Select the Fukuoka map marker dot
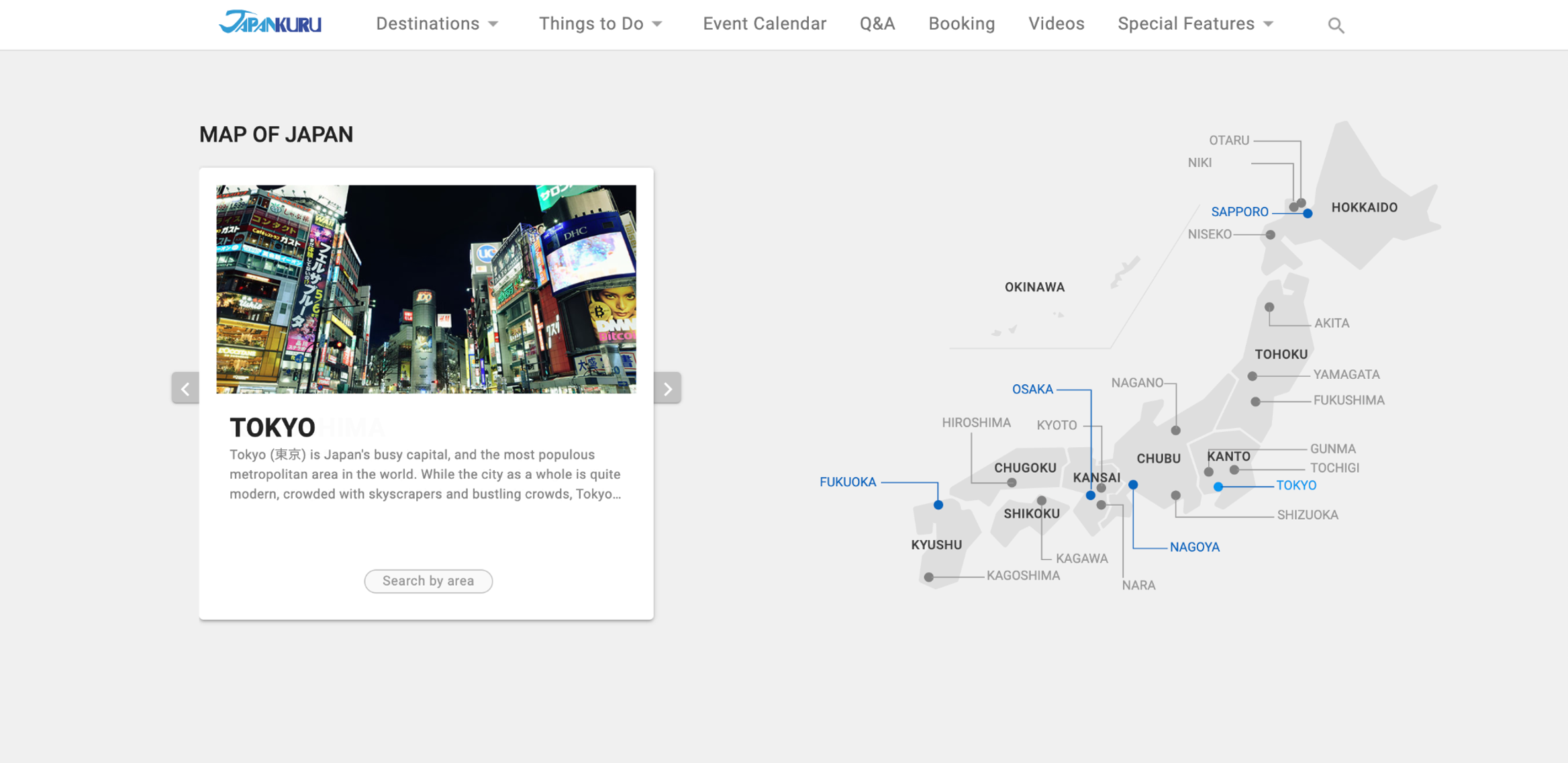 pyautogui.click(x=938, y=505)
